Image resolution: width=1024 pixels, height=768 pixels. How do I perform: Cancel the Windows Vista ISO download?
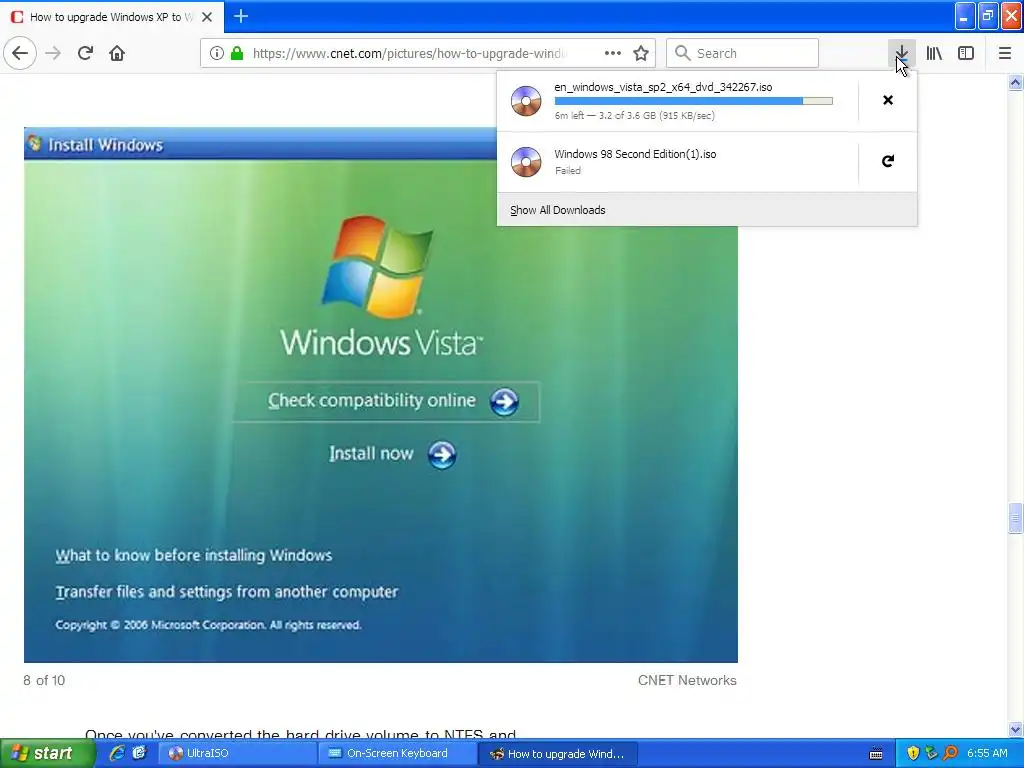(x=888, y=100)
